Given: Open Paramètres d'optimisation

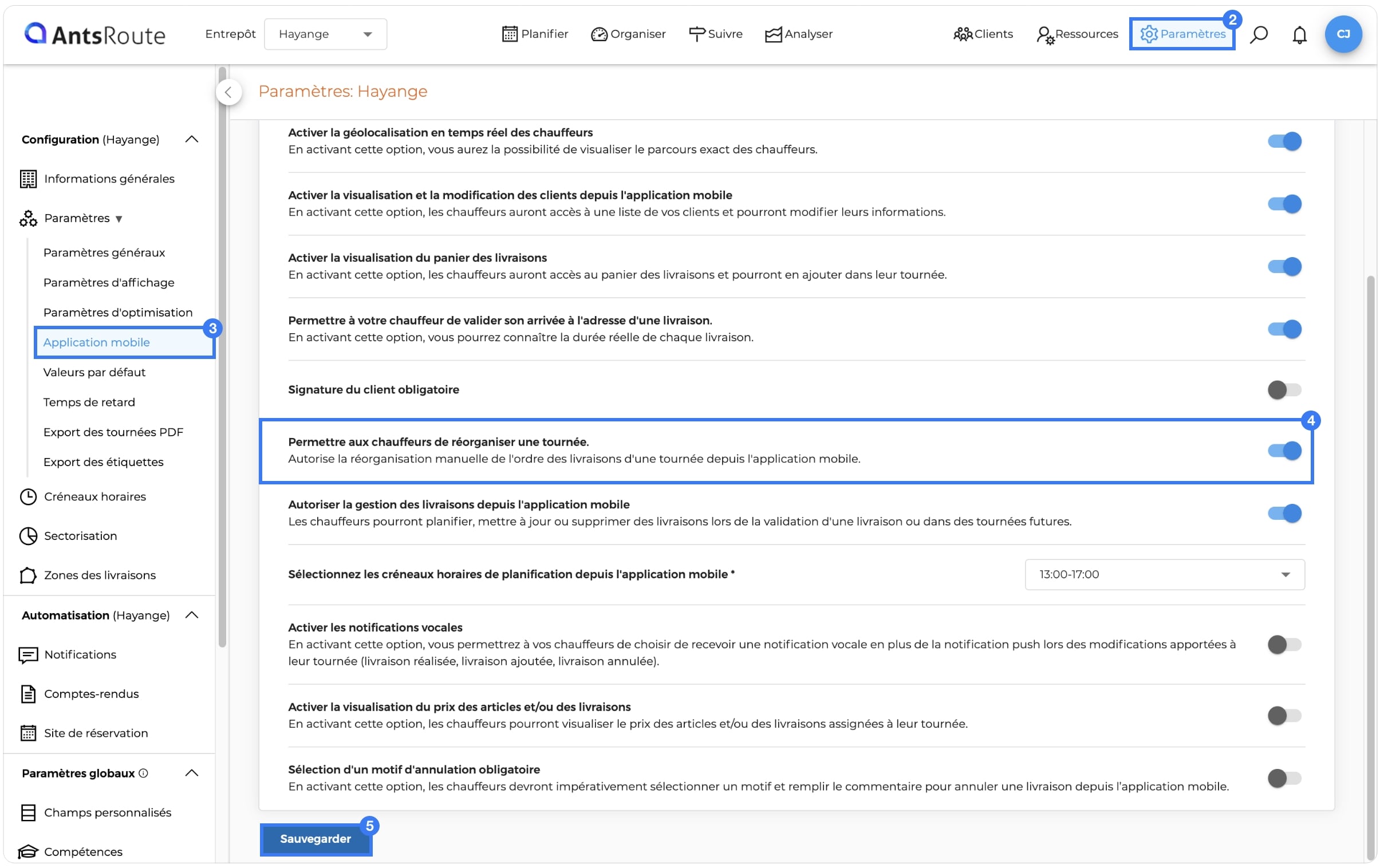Looking at the screenshot, I should pyautogui.click(x=118, y=312).
